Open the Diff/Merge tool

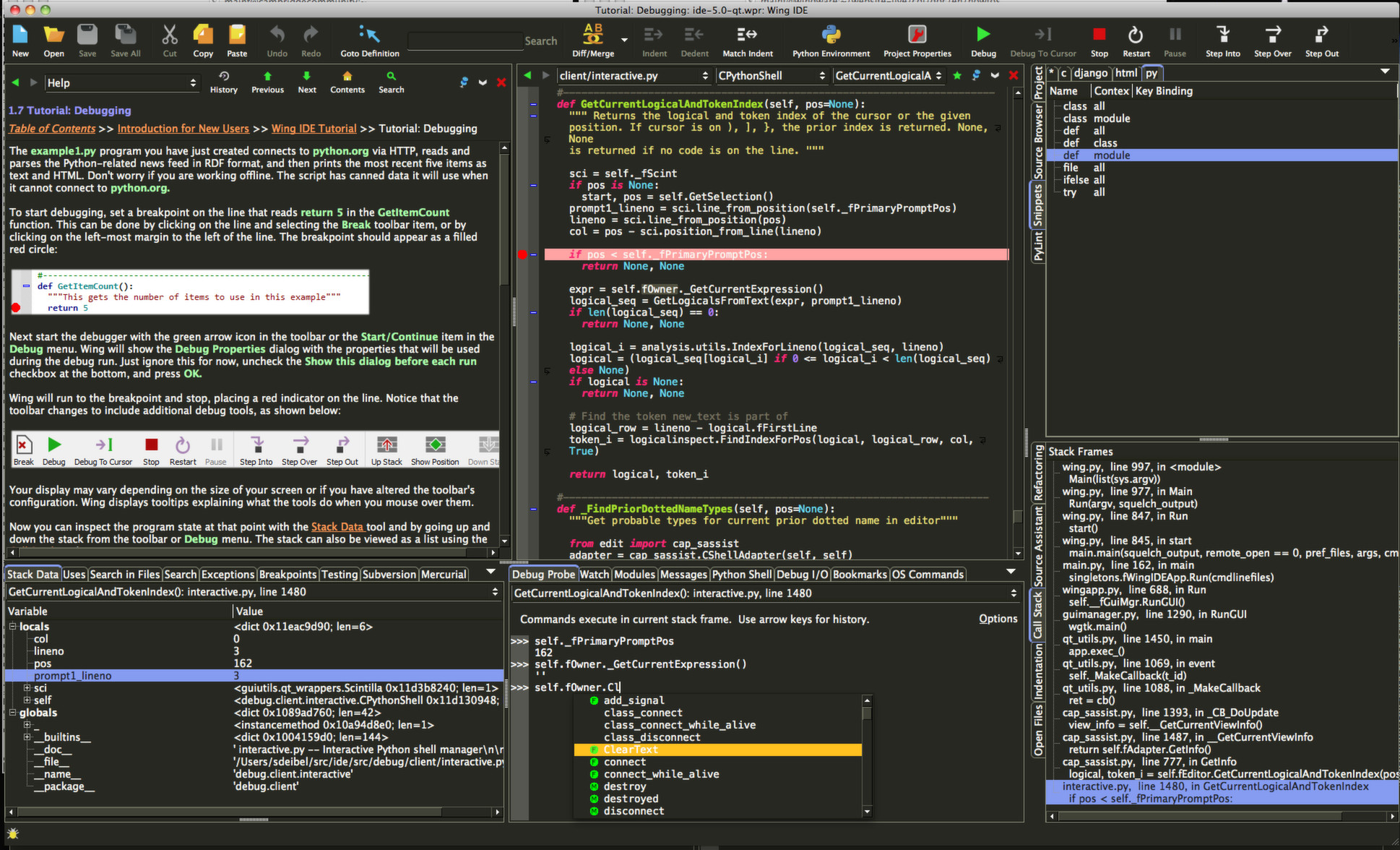592,34
